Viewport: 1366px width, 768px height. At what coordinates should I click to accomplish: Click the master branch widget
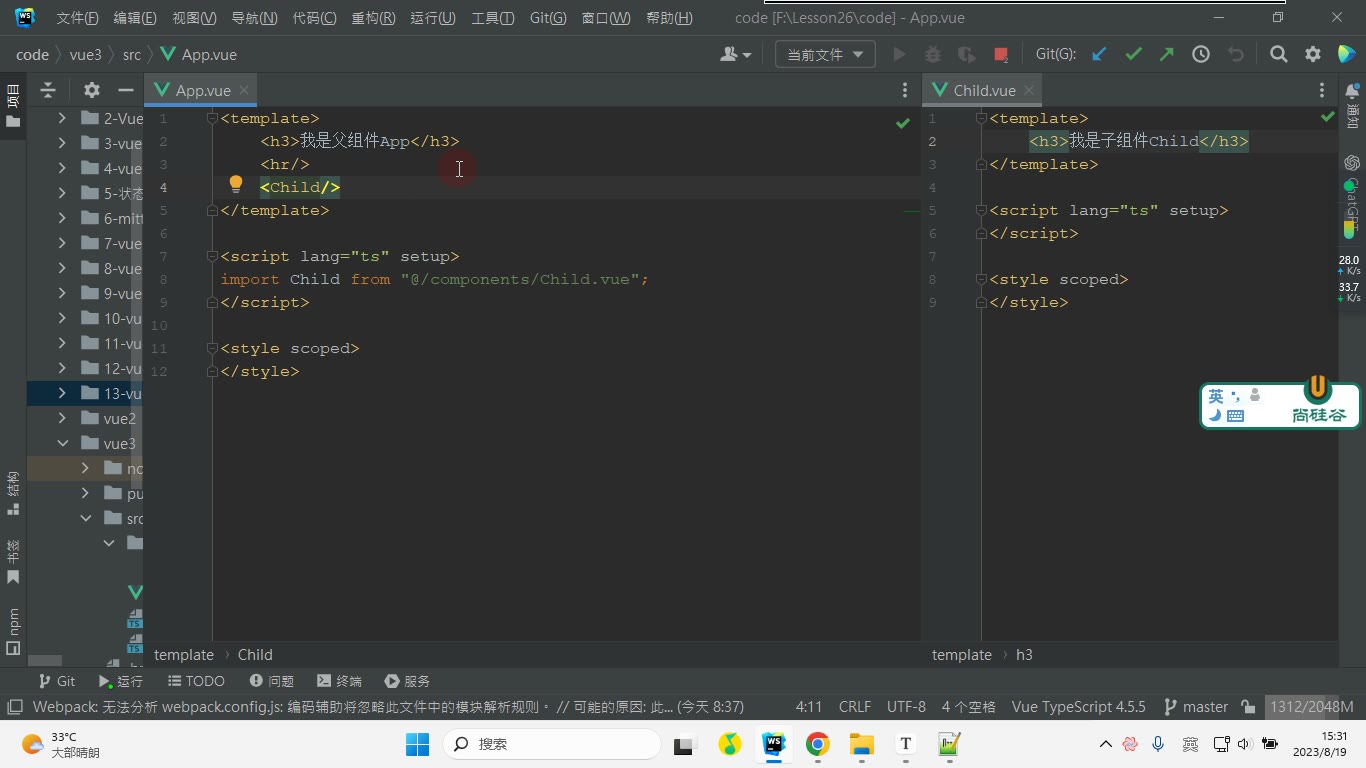pos(1196,707)
